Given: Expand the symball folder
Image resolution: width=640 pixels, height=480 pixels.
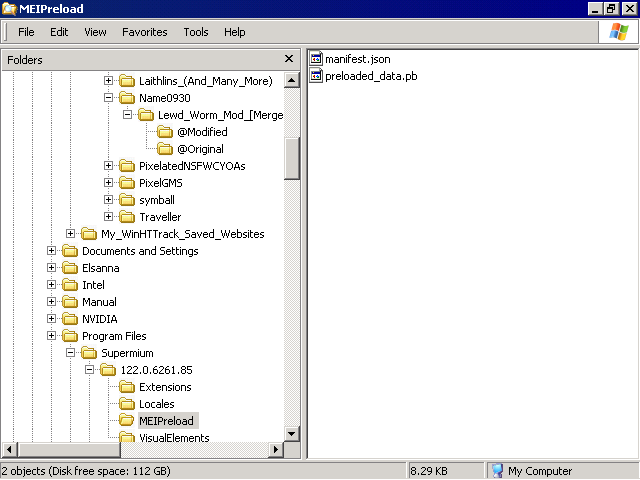Looking at the screenshot, I should [x=108, y=200].
